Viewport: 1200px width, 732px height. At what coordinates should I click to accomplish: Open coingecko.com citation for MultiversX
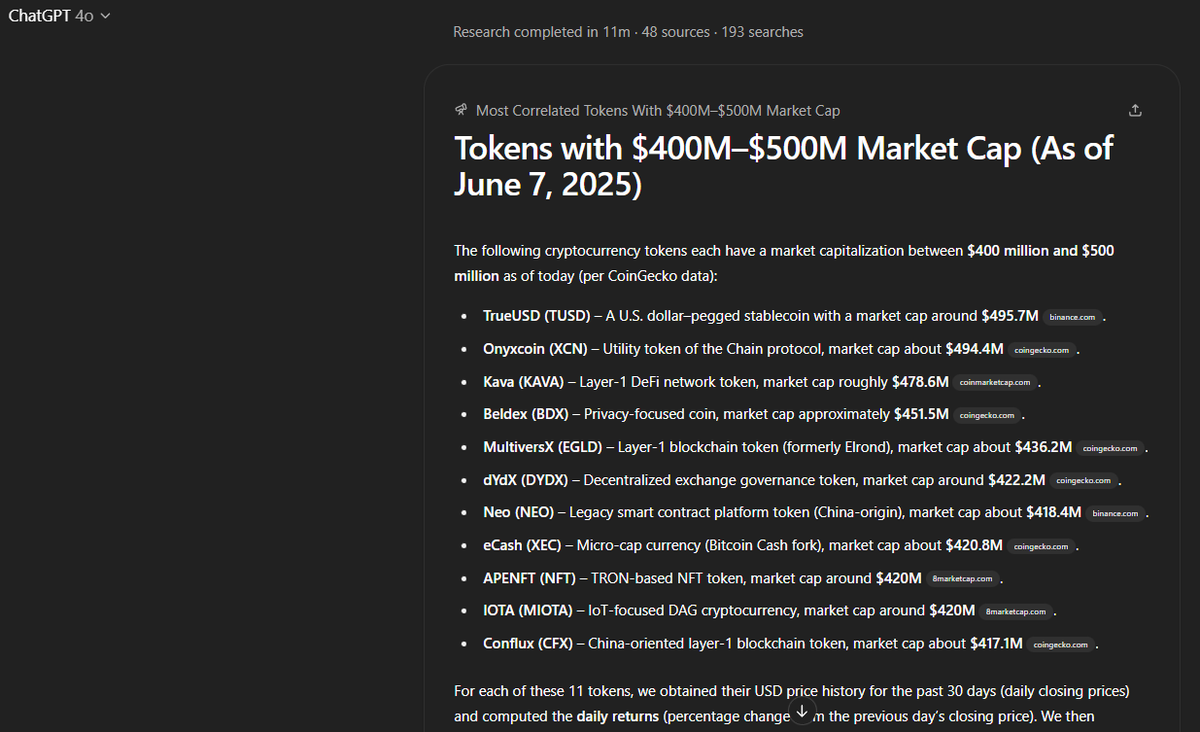pos(1110,448)
